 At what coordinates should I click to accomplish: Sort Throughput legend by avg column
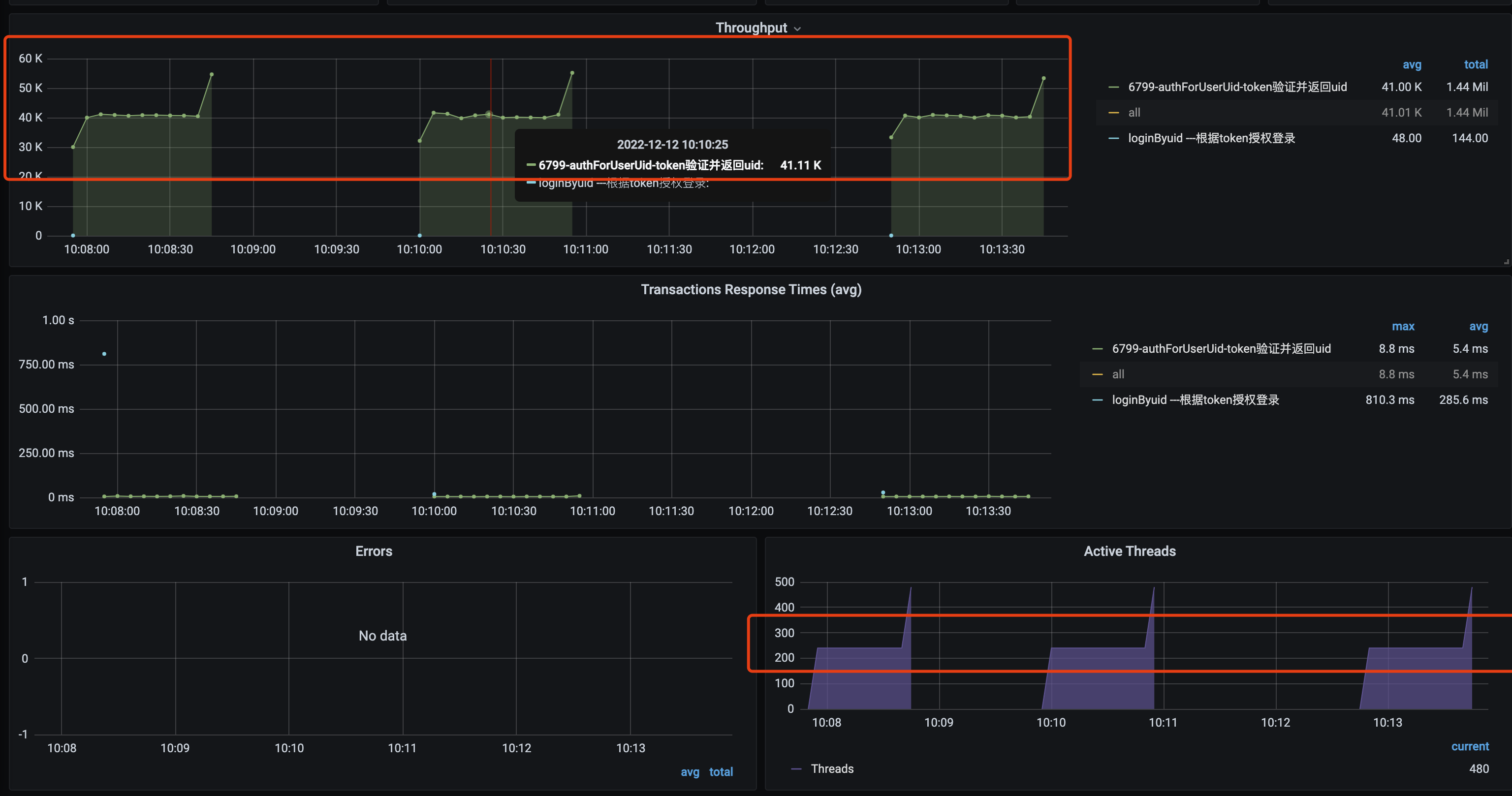[x=1412, y=64]
